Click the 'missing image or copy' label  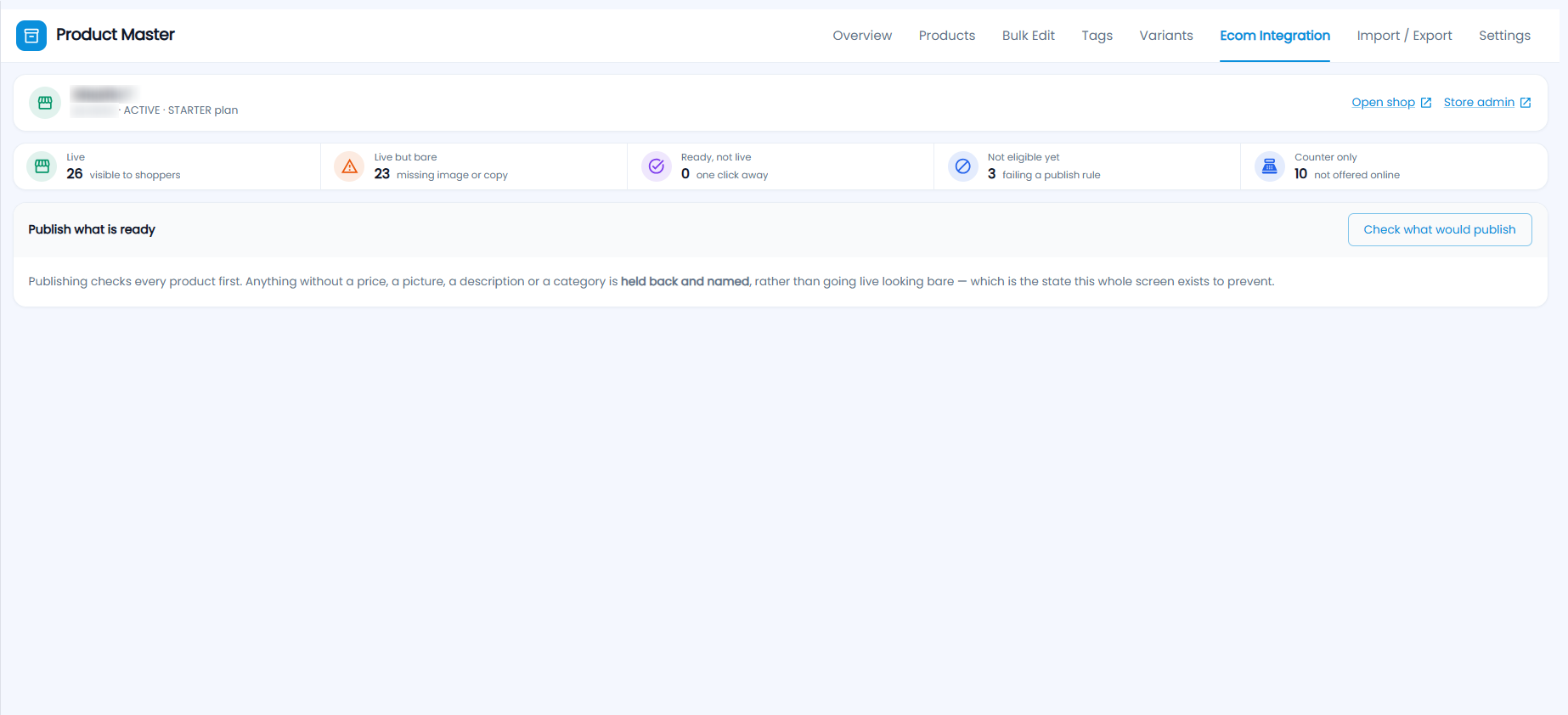coord(452,175)
